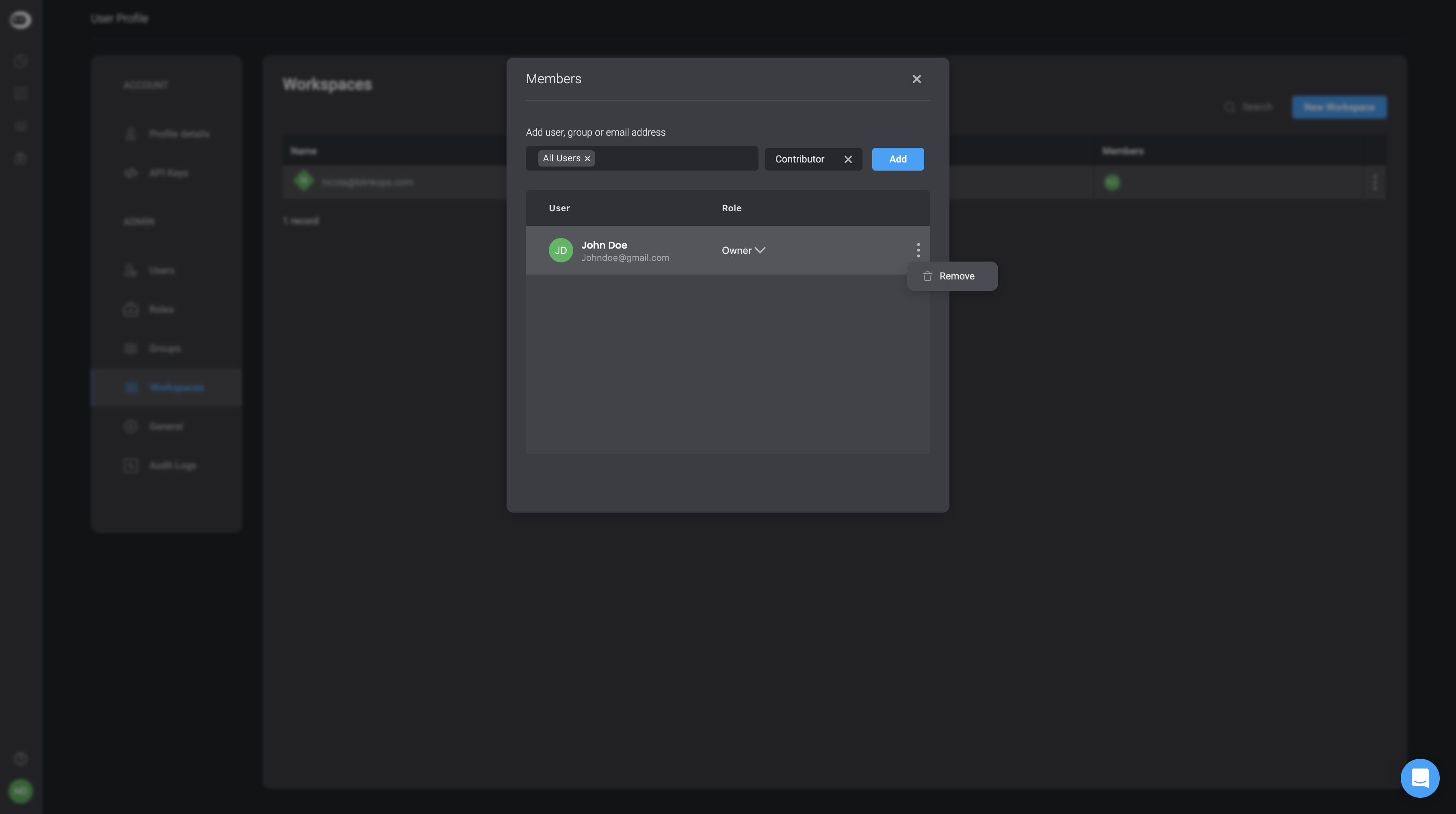Click the workspace search field
This screenshot has width=1456, height=814.
[1249, 107]
